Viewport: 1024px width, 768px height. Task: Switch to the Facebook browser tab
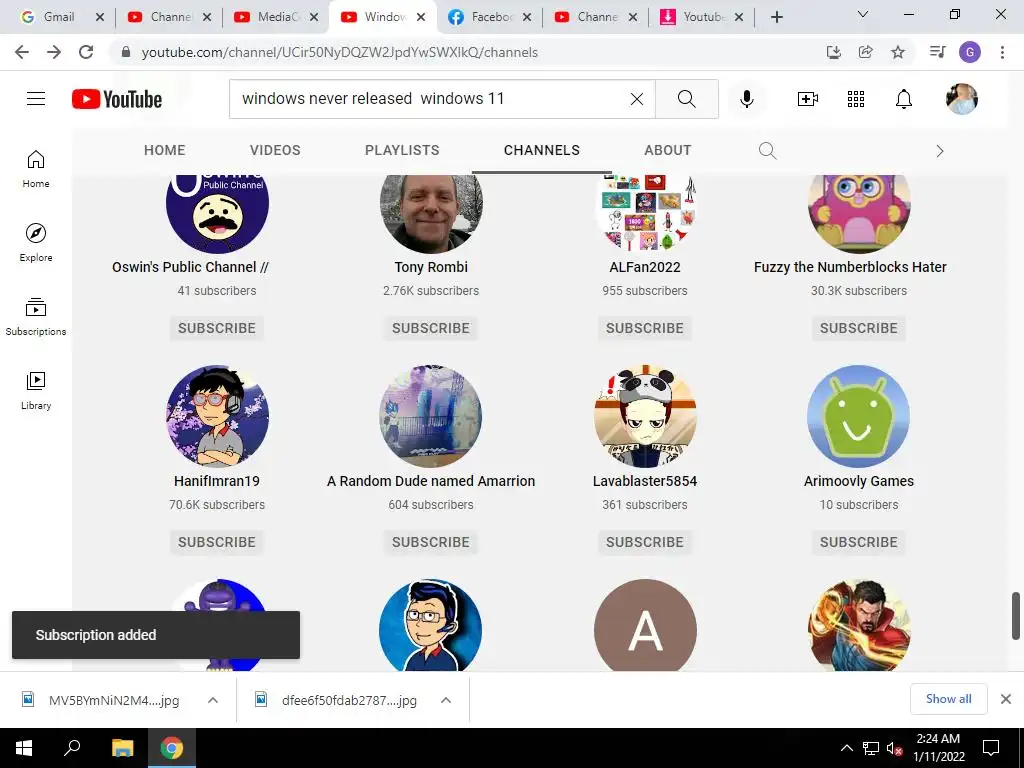pos(490,17)
